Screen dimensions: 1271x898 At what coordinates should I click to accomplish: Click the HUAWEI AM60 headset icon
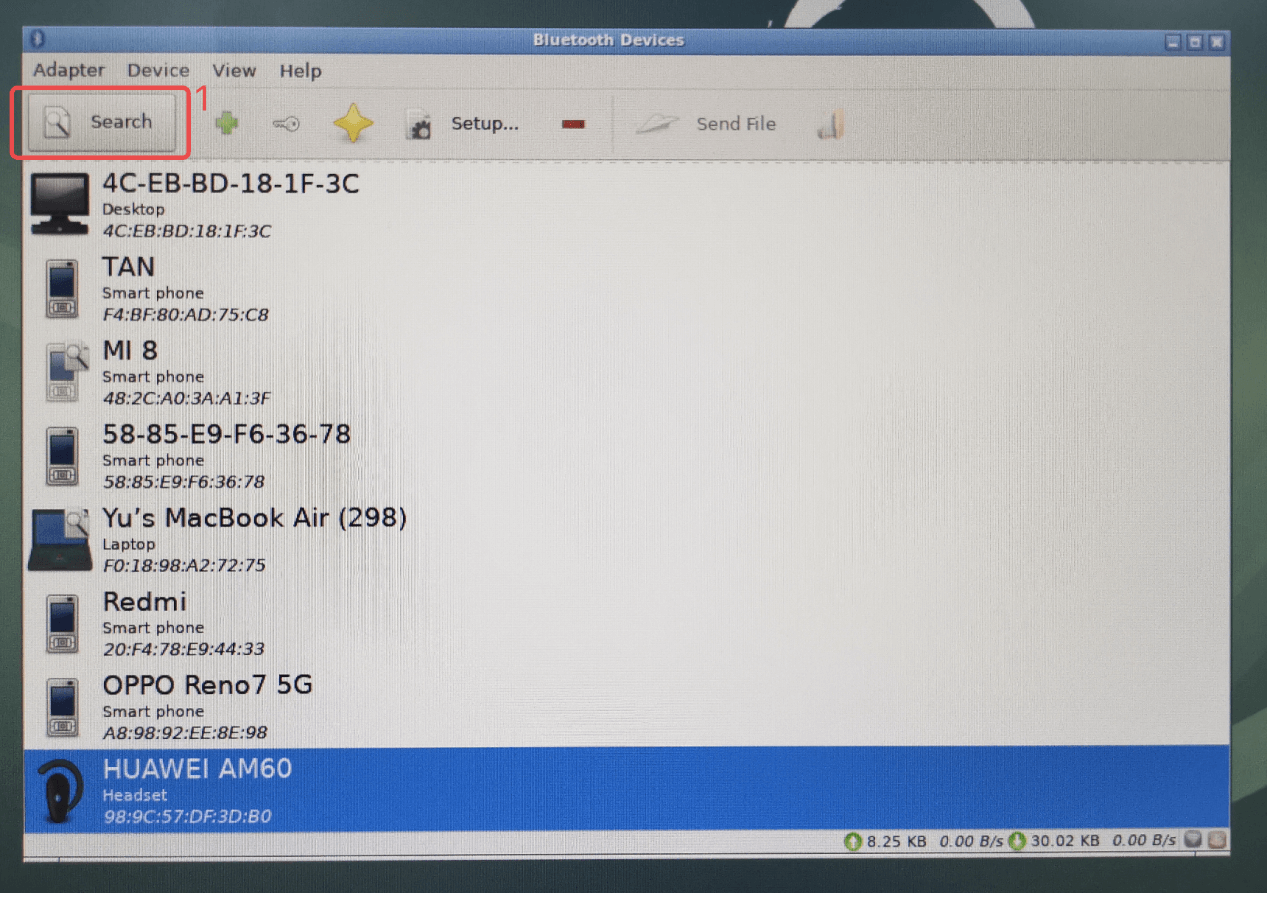[x=59, y=790]
